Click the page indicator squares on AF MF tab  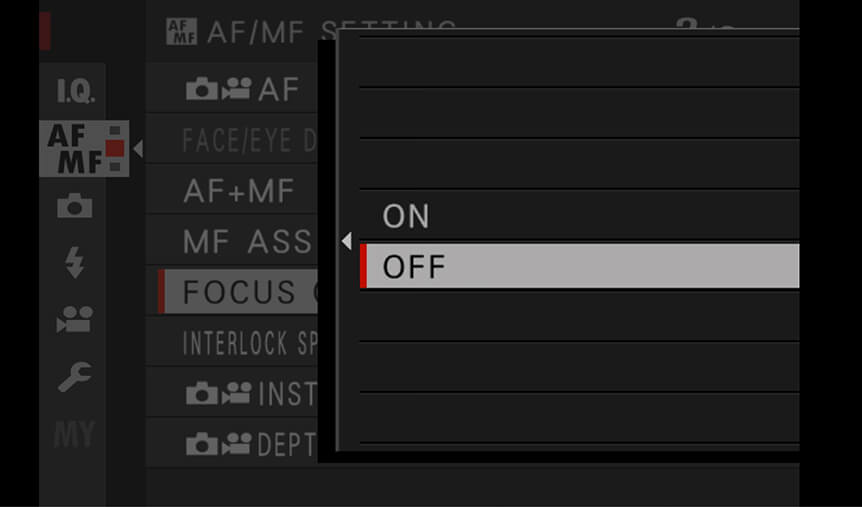[x=114, y=148]
